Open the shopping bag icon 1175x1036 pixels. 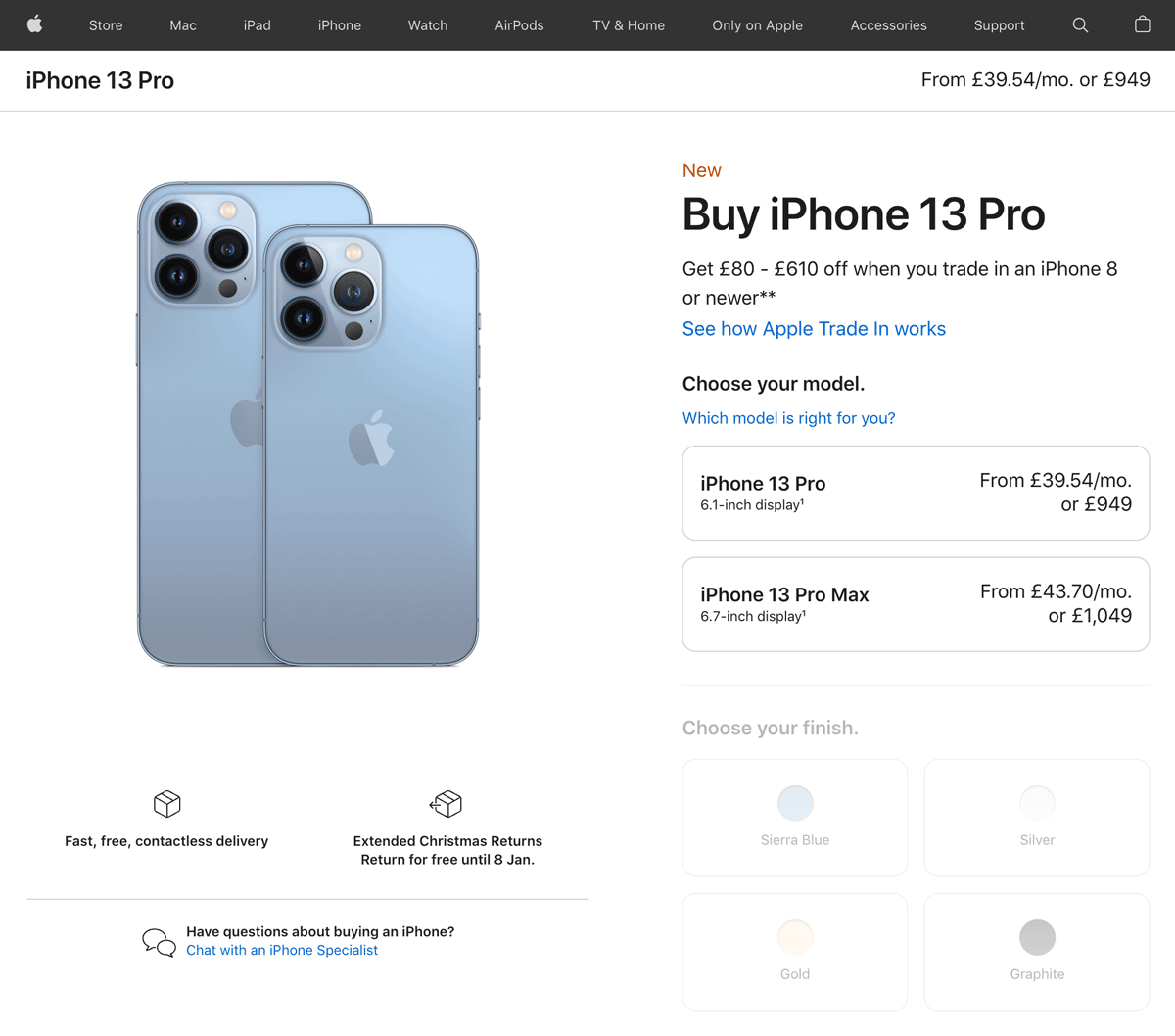click(x=1142, y=25)
